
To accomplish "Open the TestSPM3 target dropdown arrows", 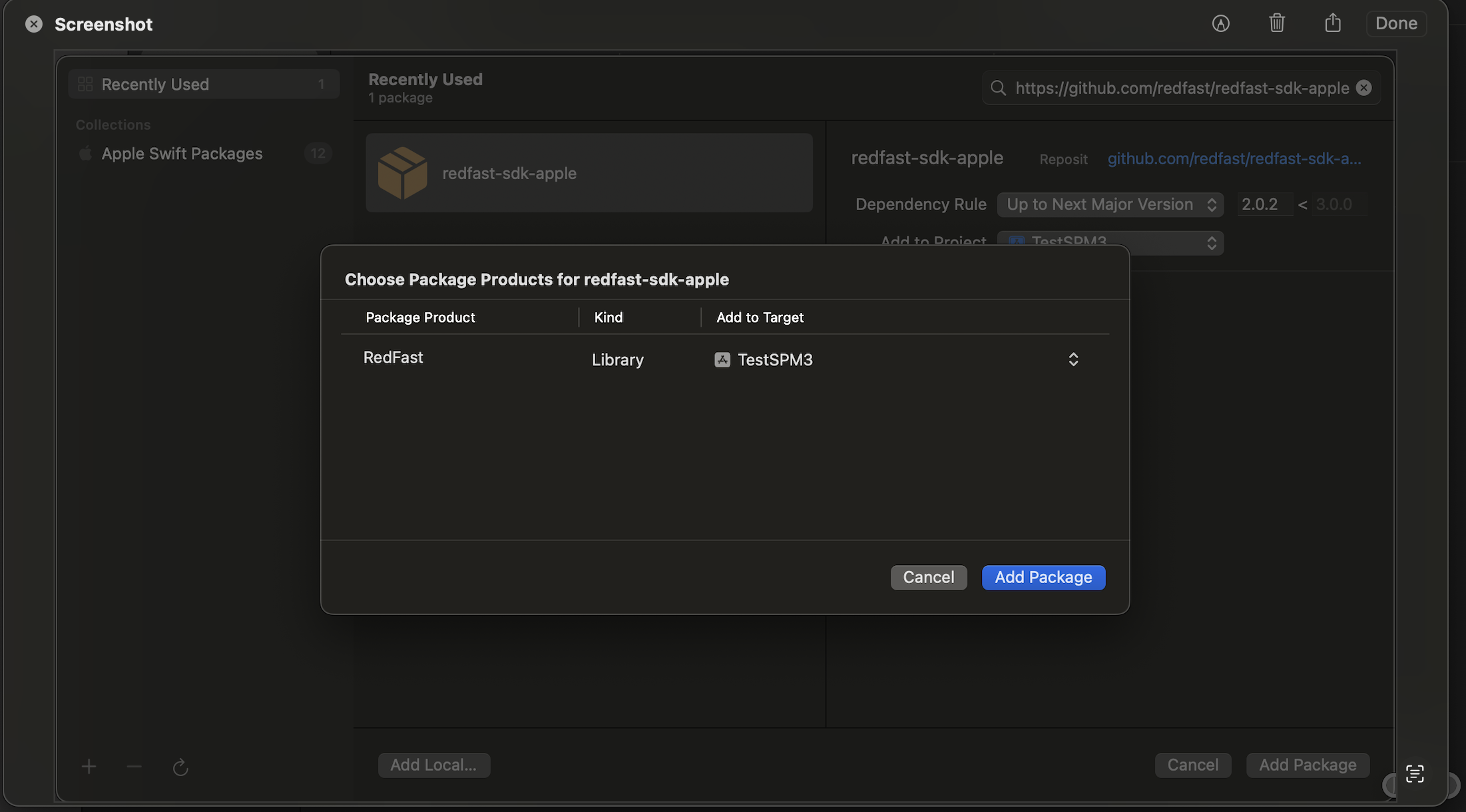I will click(x=1073, y=359).
